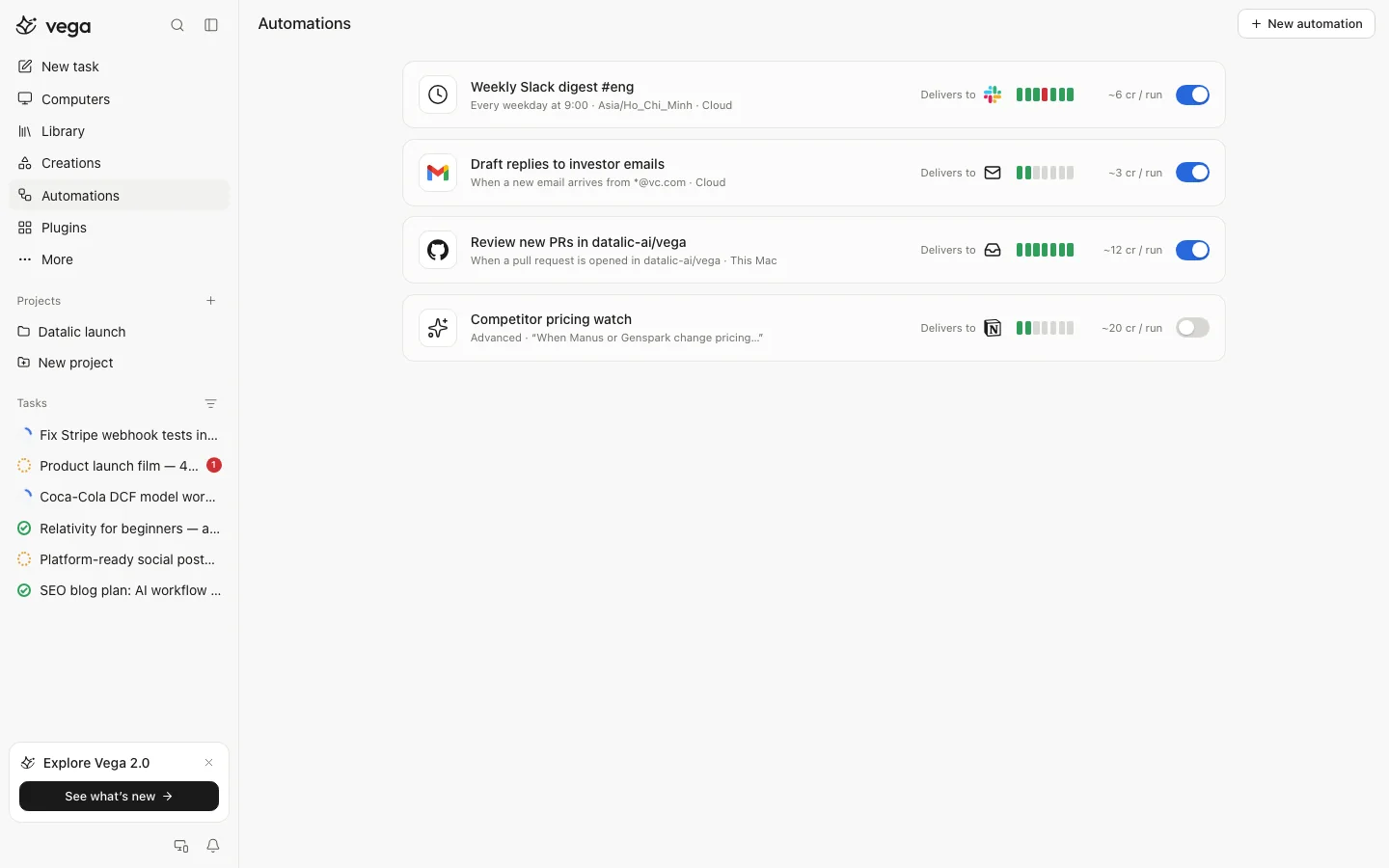Open Platform-ready social post task
The height and width of the screenshot is (868, 1389).
point(120,559)
